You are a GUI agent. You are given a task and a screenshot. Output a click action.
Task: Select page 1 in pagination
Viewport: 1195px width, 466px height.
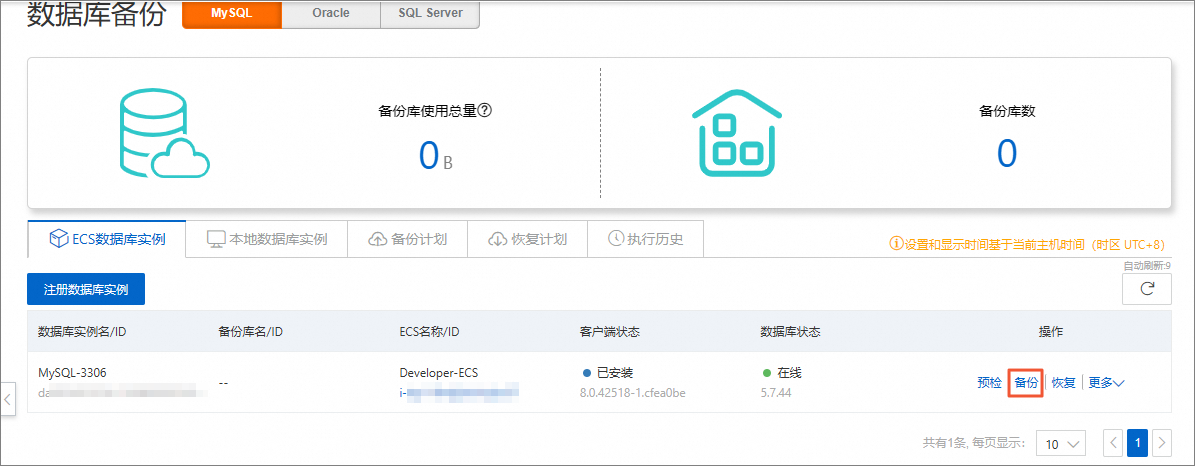pyautogui.click(x=1137, y=442)
